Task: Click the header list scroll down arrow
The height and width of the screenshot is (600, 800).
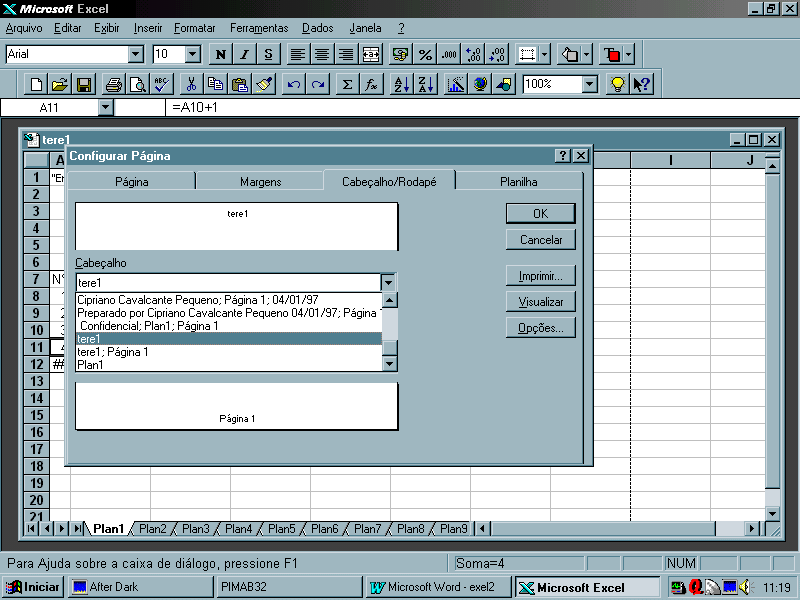Action: 390,364
